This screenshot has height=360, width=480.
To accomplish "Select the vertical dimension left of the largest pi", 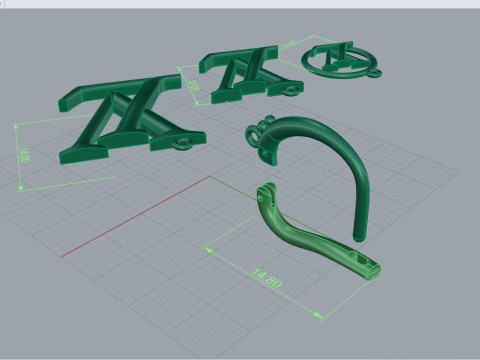I will (21, 157).
